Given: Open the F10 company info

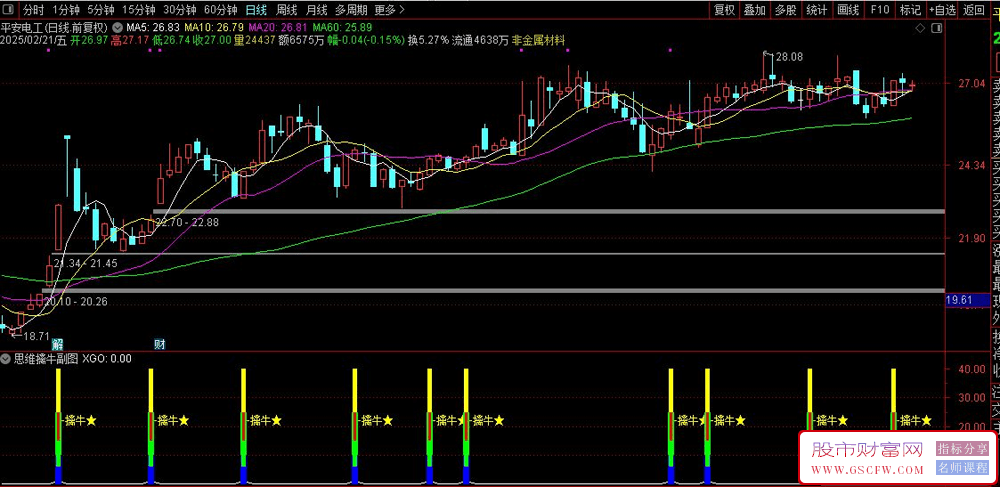Looking at the screenshot, I should pos(879,10).
